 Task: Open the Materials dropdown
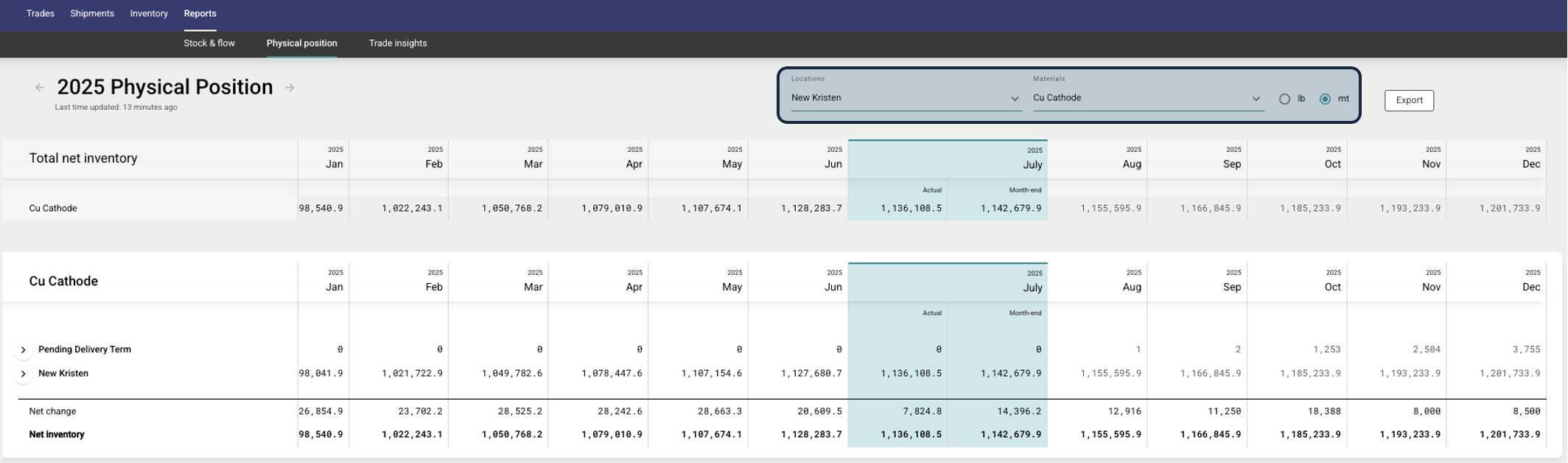(x=1147, y=98)
